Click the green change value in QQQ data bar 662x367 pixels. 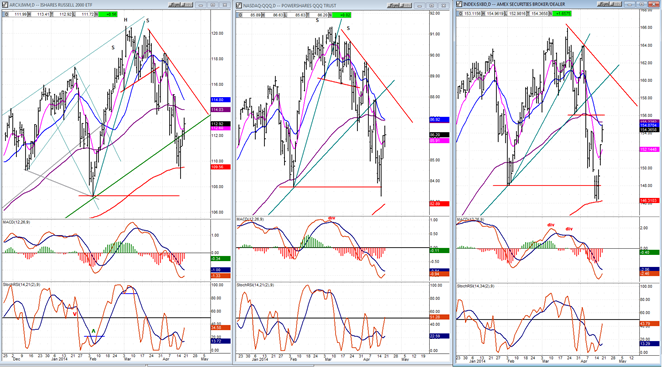342,15
